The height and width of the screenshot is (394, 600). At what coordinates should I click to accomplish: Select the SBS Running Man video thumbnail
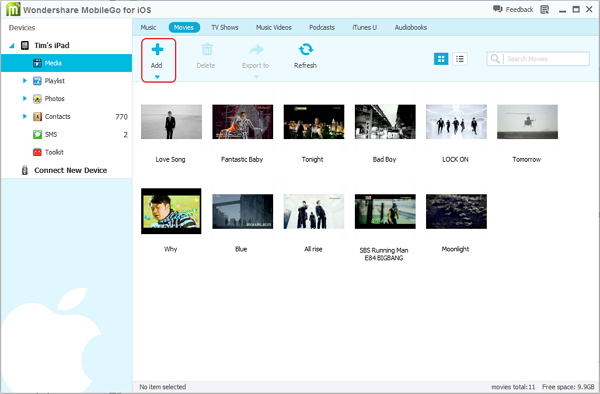tap(385, 211)
